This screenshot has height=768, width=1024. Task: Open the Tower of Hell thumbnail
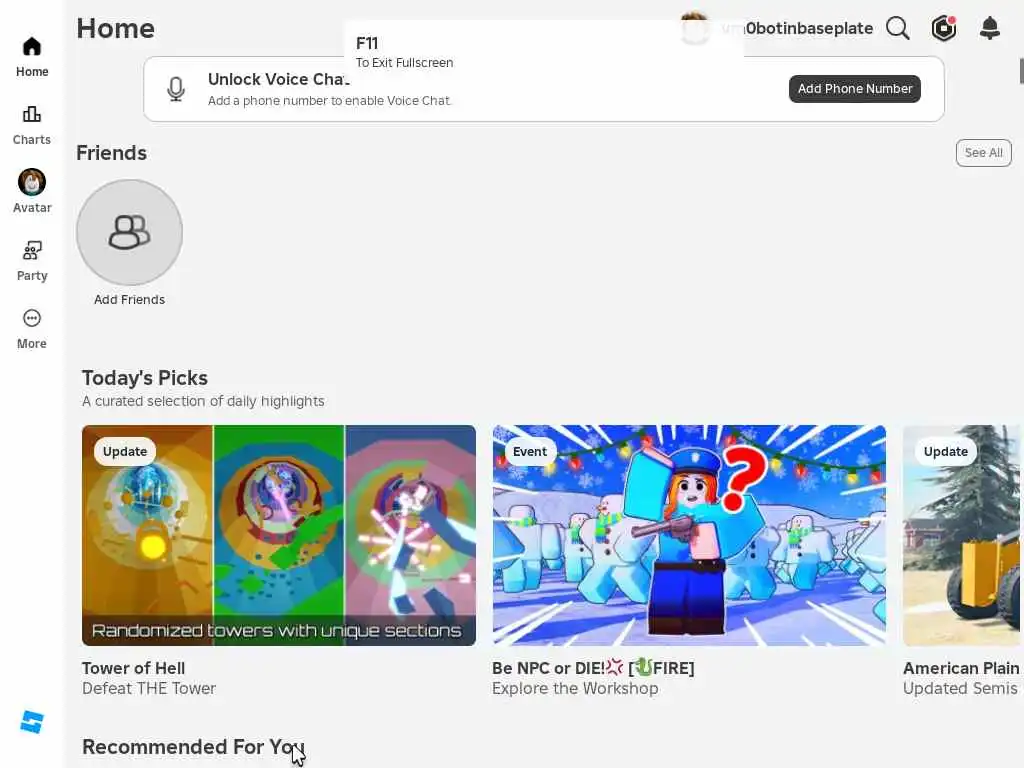tap(279, 536)
